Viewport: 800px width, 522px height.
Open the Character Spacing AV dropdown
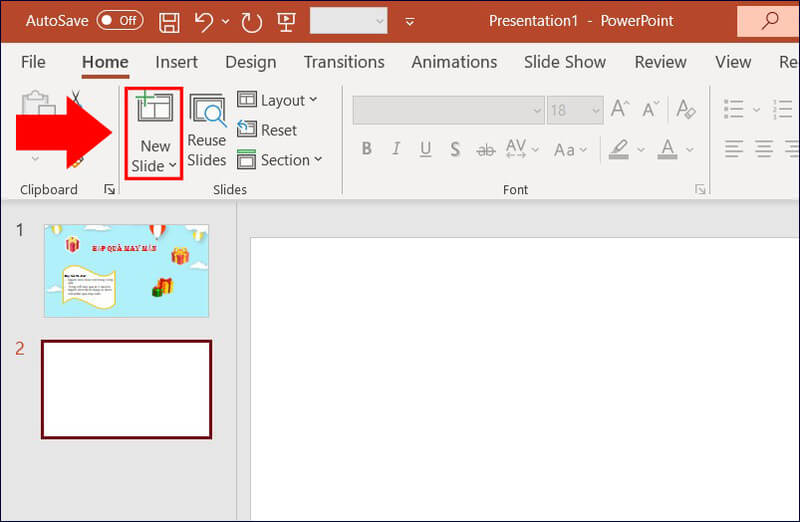521,149
